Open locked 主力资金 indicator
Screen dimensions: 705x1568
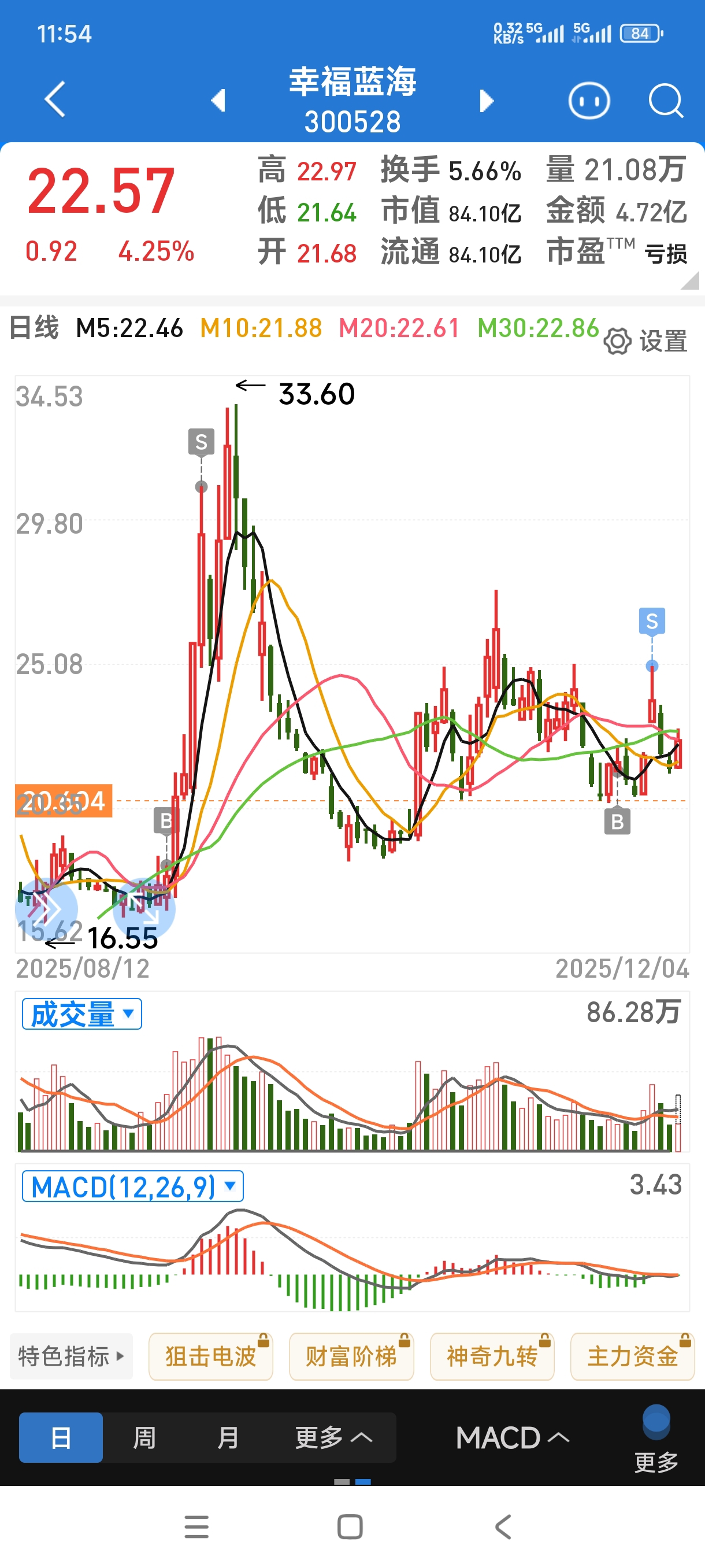tap(632, 1356)
